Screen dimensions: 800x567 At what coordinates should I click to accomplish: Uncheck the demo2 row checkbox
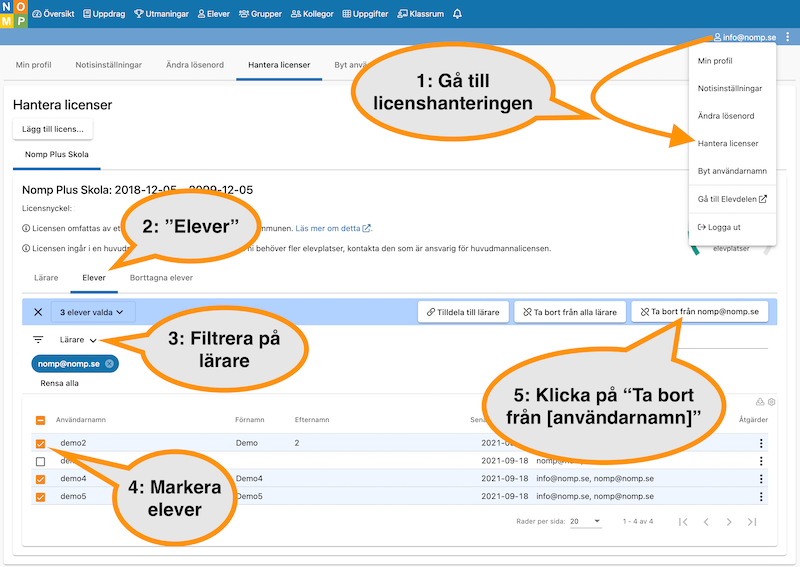pyautogui.click(x=40, y=443)
